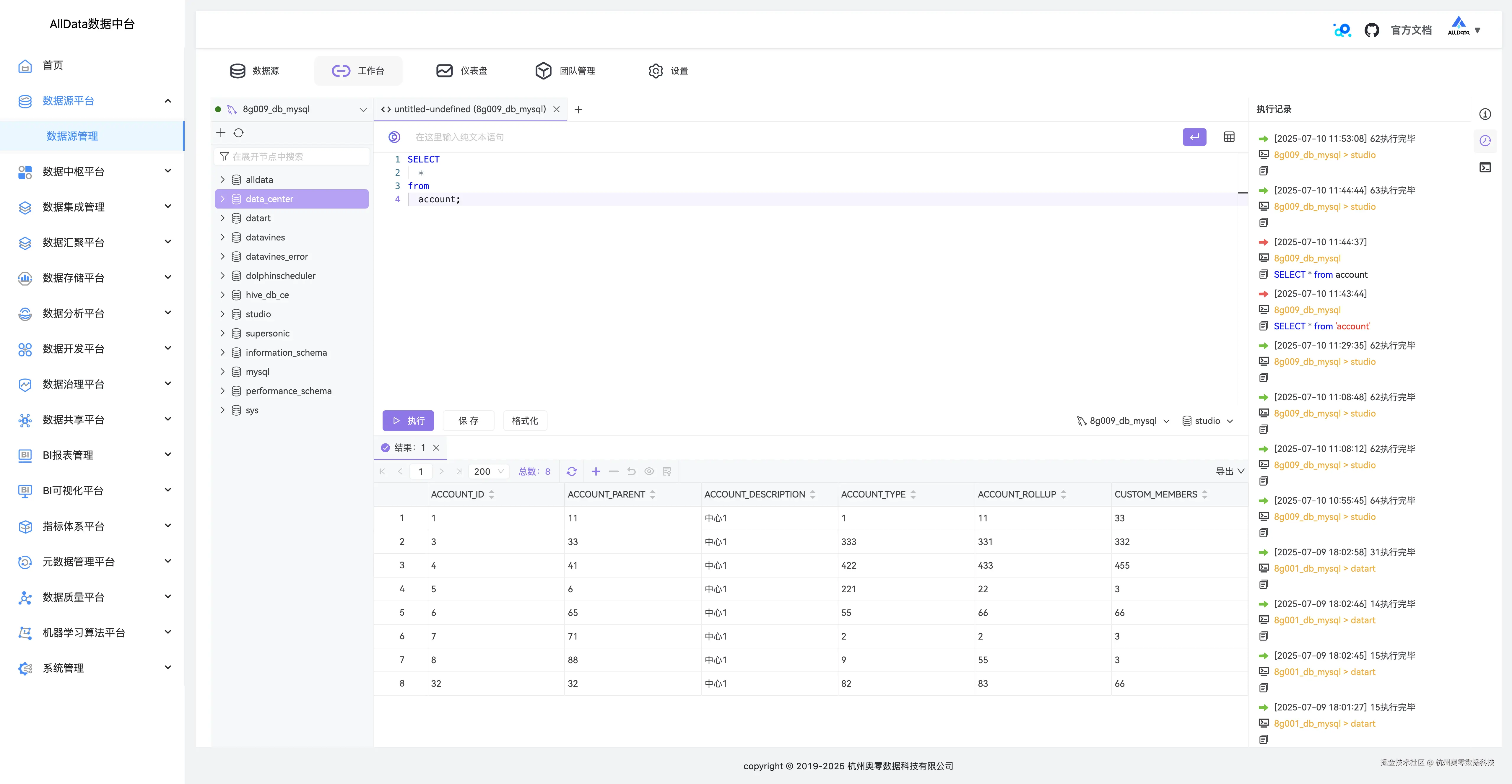Click the refresh results icon beside total count
The image size is (1512, 784).
pos(572,471)
